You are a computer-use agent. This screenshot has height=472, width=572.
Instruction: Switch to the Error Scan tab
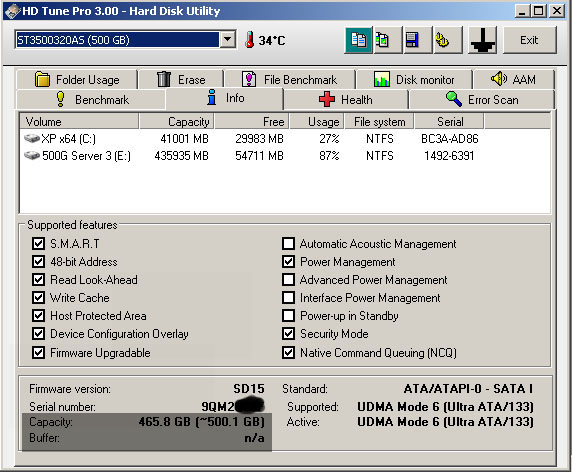pos(482,100)
